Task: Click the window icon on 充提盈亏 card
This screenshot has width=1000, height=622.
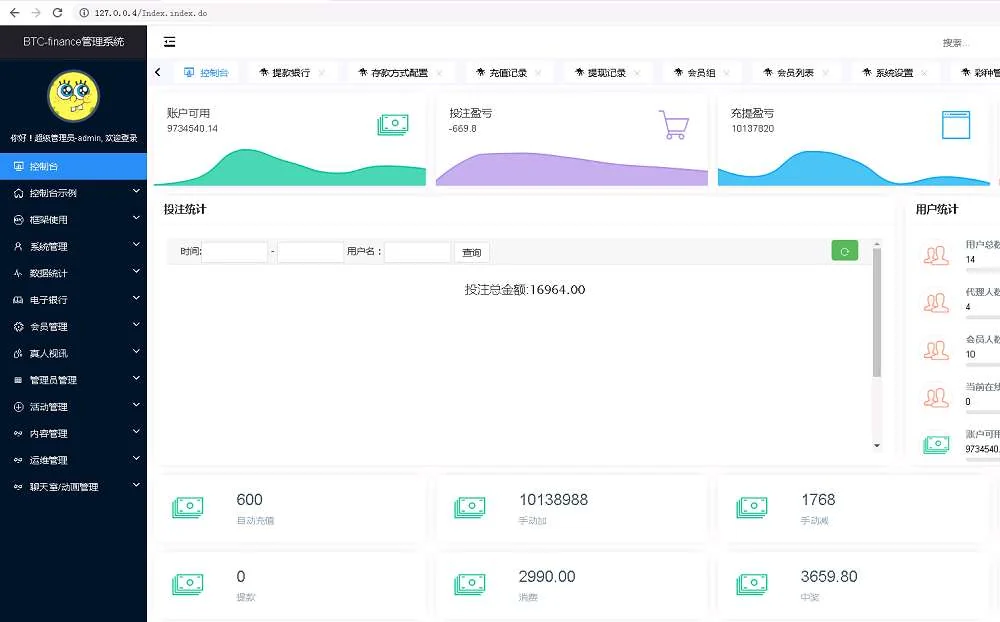Action: click(956, 125)
